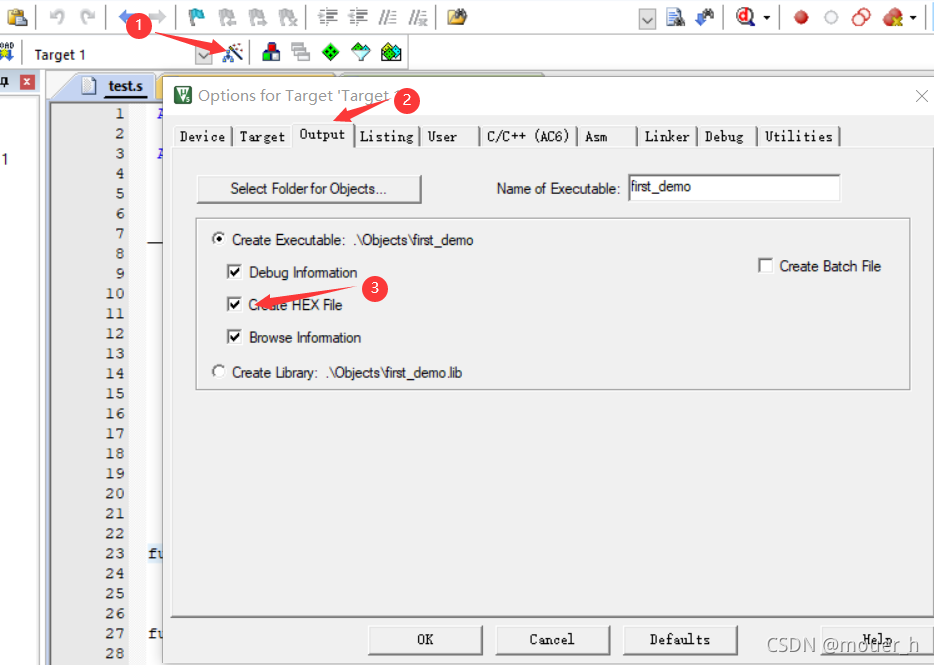Click Select Software Packs icon
The width and height of the screenshot is (934, 665).
click(360, 52)
